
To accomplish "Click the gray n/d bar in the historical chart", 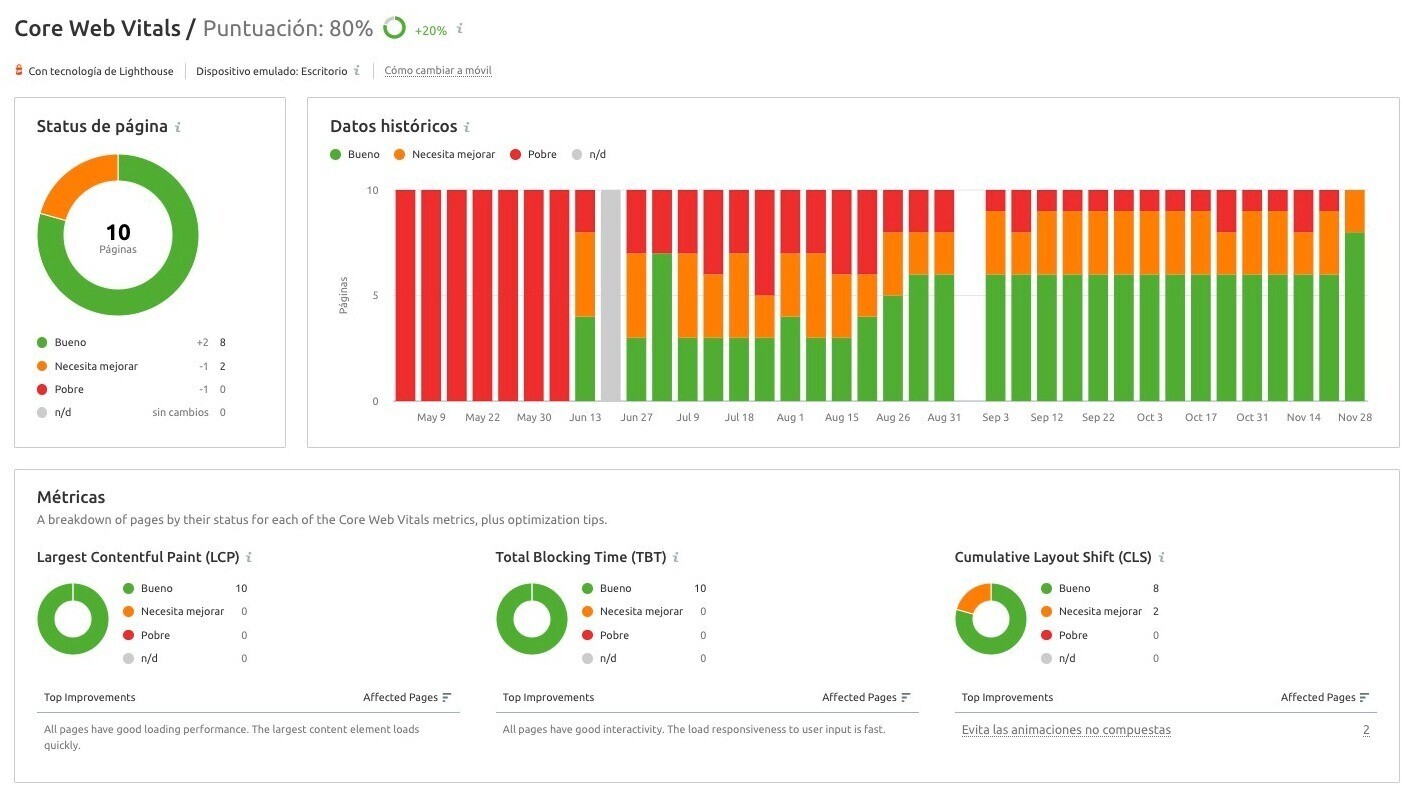I will tap(610, 295).
